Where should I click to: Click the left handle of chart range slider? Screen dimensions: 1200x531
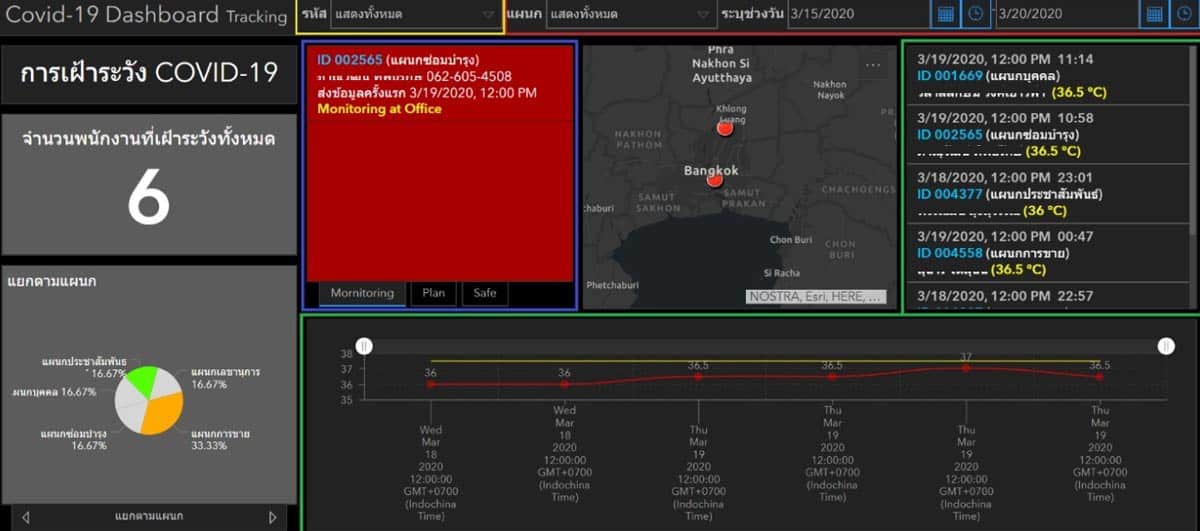pos(365,345)
